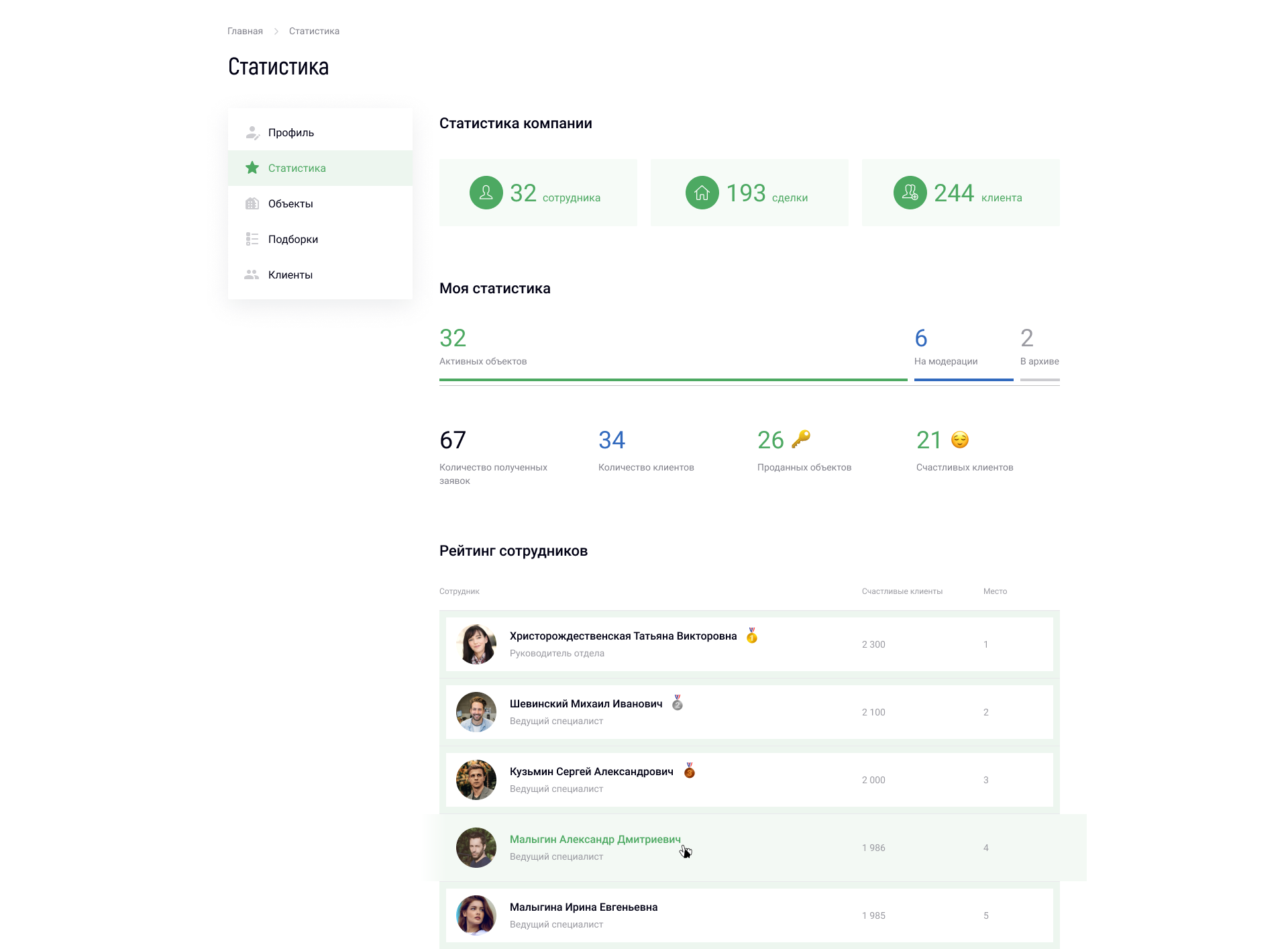Open the Клиенты sidebar menu item
The height and width of the screenshot is (949, 1288).
(x=290, y=274)
